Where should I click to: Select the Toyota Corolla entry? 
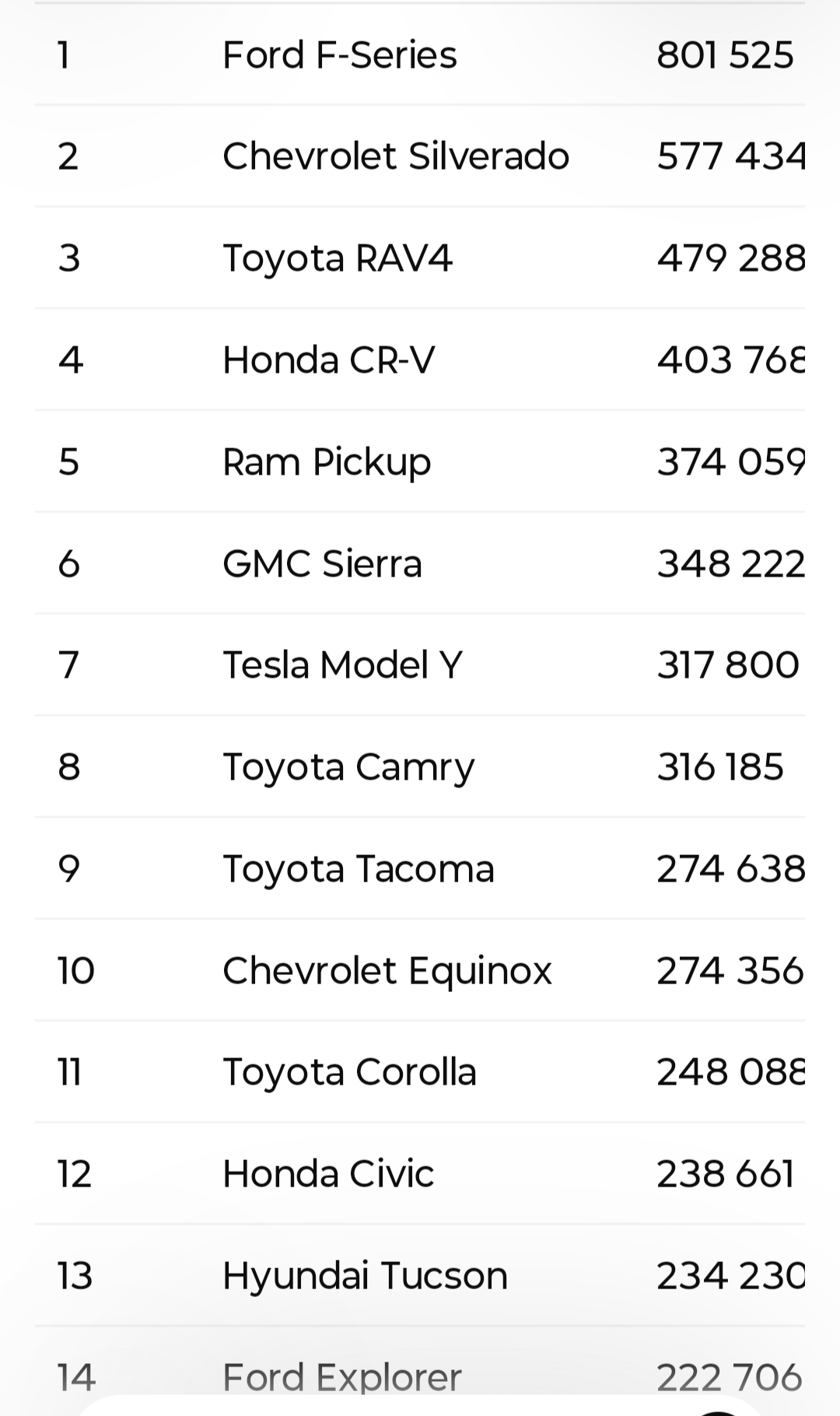[x=349, y=1072]
